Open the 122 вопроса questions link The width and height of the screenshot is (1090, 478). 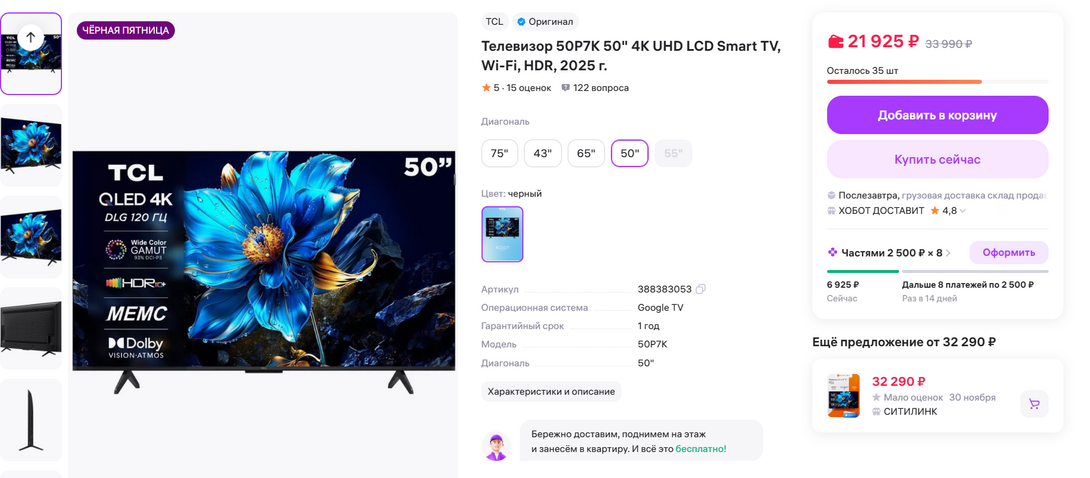coord(595,88)
